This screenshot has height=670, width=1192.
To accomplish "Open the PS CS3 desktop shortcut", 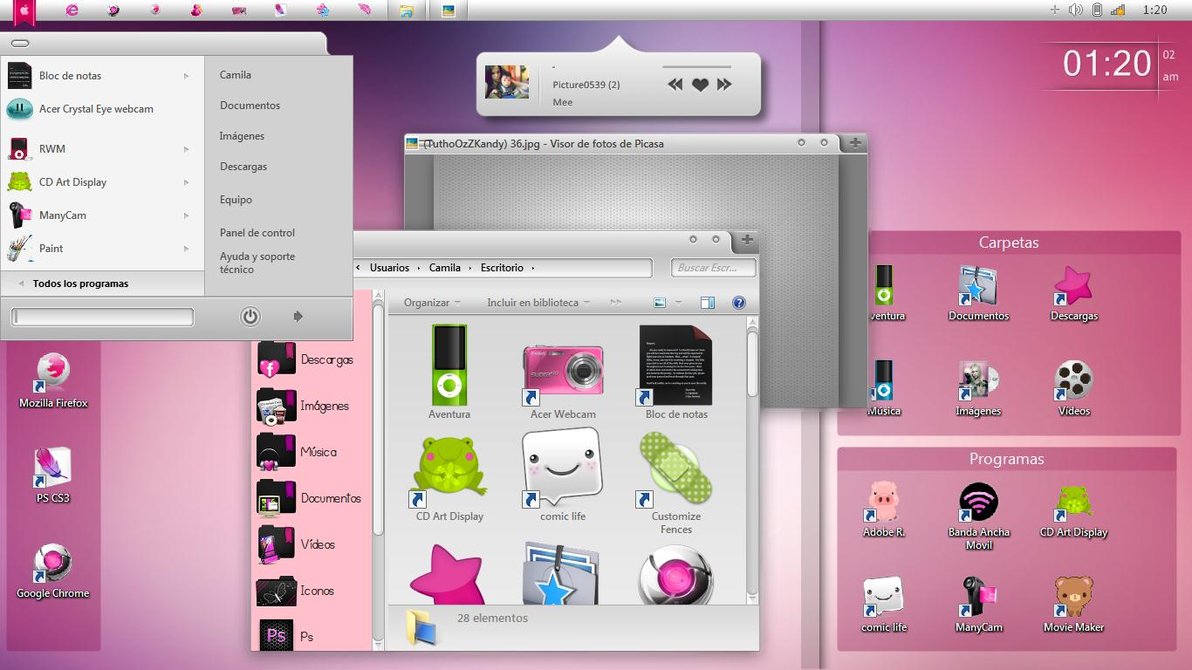I will pos(53,470).
